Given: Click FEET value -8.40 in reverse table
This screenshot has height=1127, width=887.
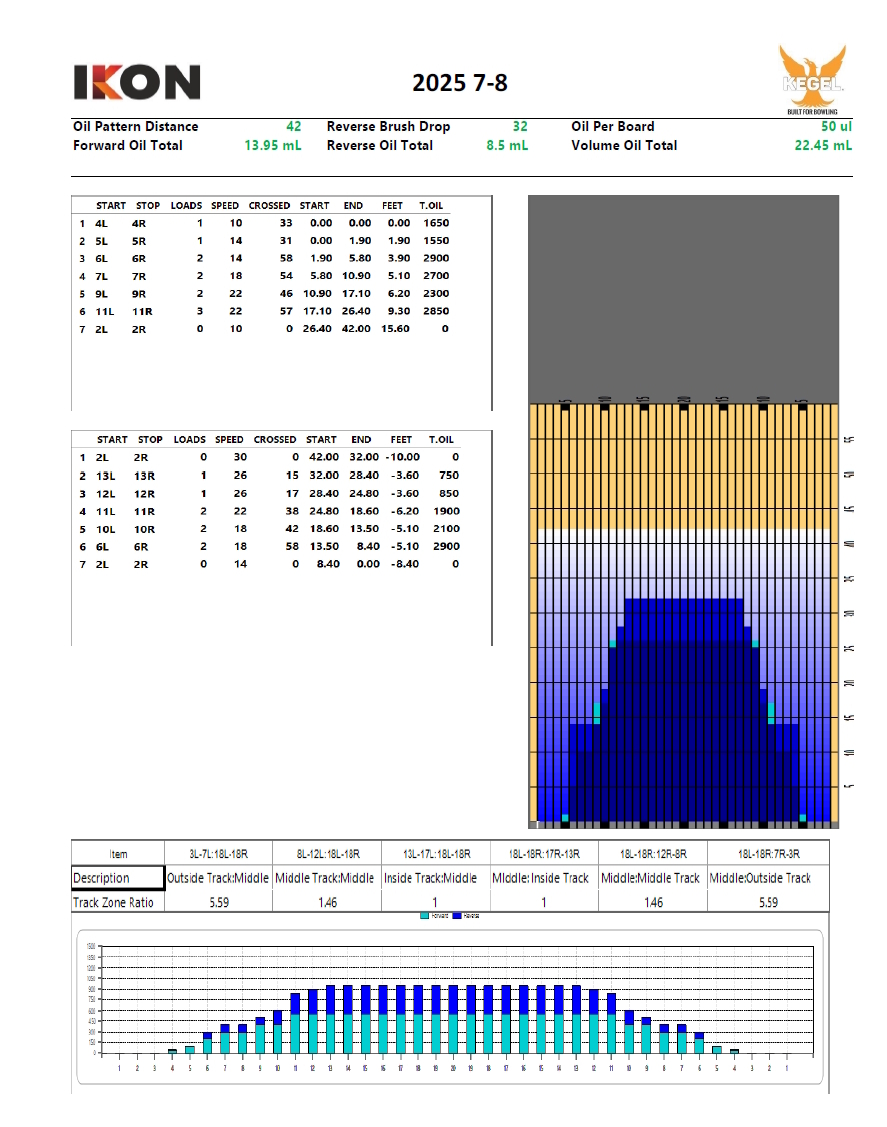Looking at the screenshot, I should coord(404,564).
